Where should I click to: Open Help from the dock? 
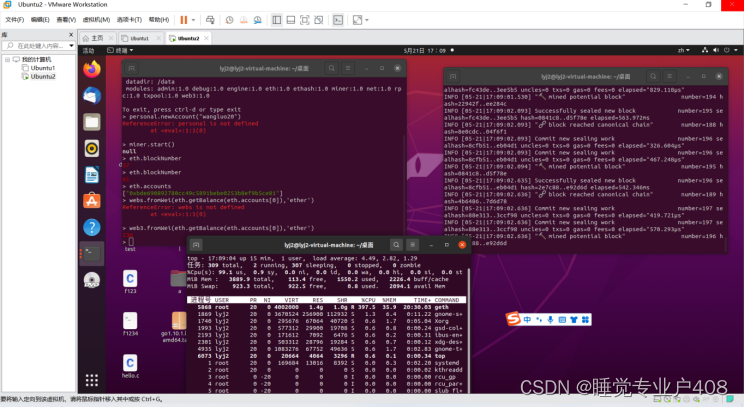pos(92,228)
